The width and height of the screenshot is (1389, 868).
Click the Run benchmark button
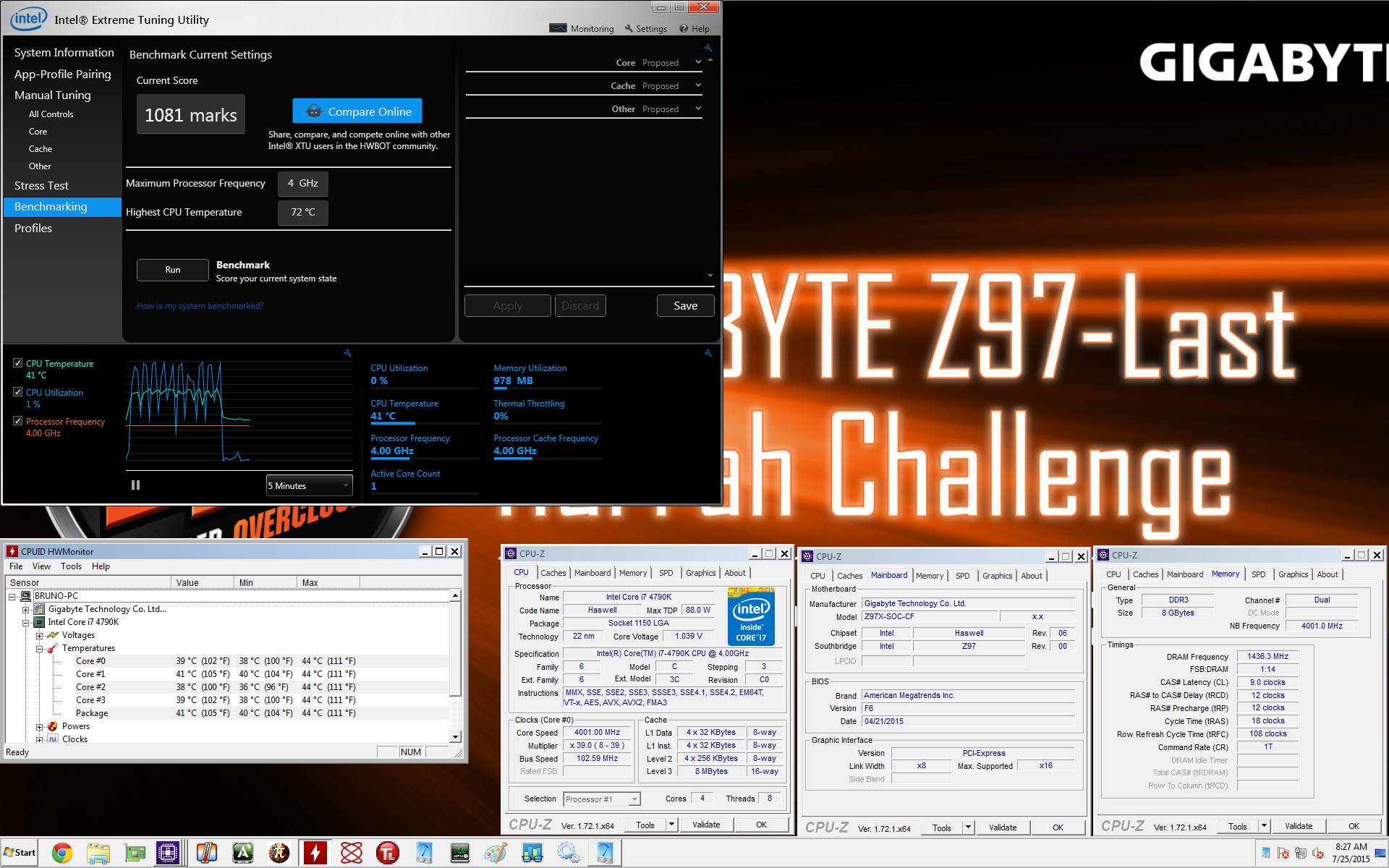pyautogui.click(x=172, y=270)
